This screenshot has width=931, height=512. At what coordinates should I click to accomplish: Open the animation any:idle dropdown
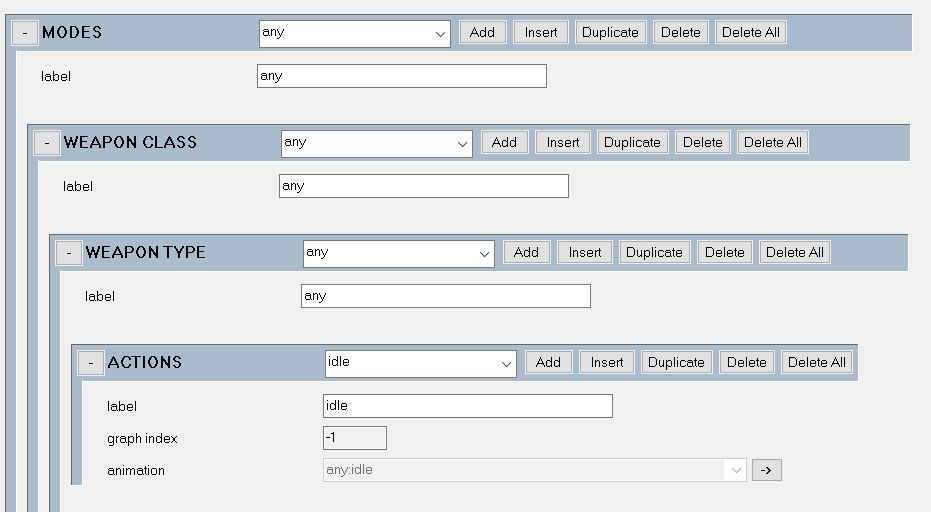tap(534, 470)
